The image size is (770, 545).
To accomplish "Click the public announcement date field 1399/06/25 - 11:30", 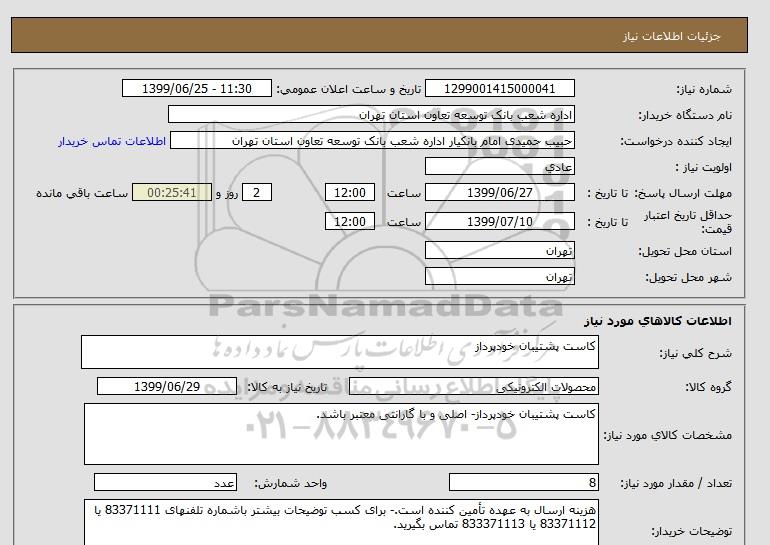I will coord(196,88).
